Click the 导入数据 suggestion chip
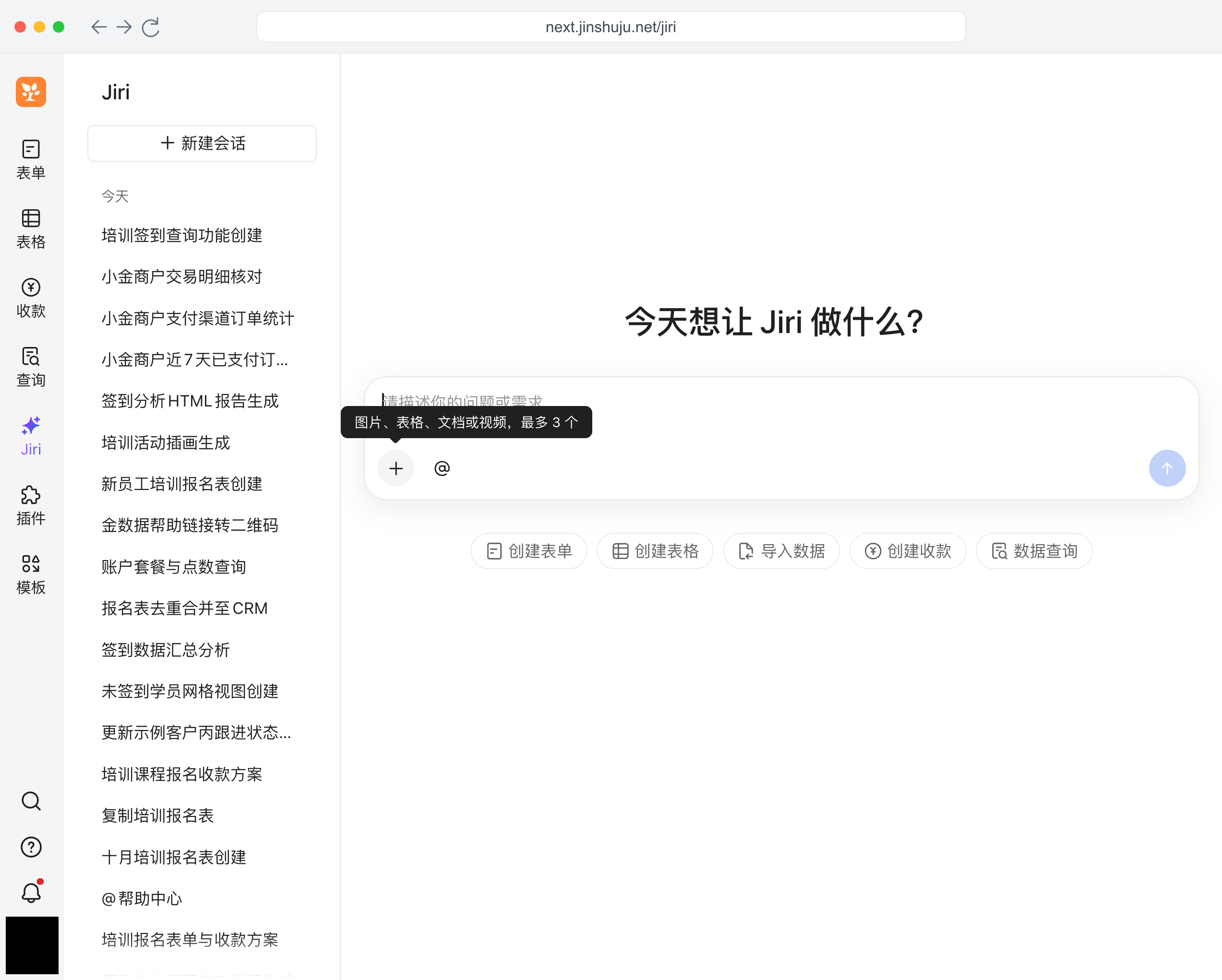This screenshot has height=980, width=1222. 781,551
